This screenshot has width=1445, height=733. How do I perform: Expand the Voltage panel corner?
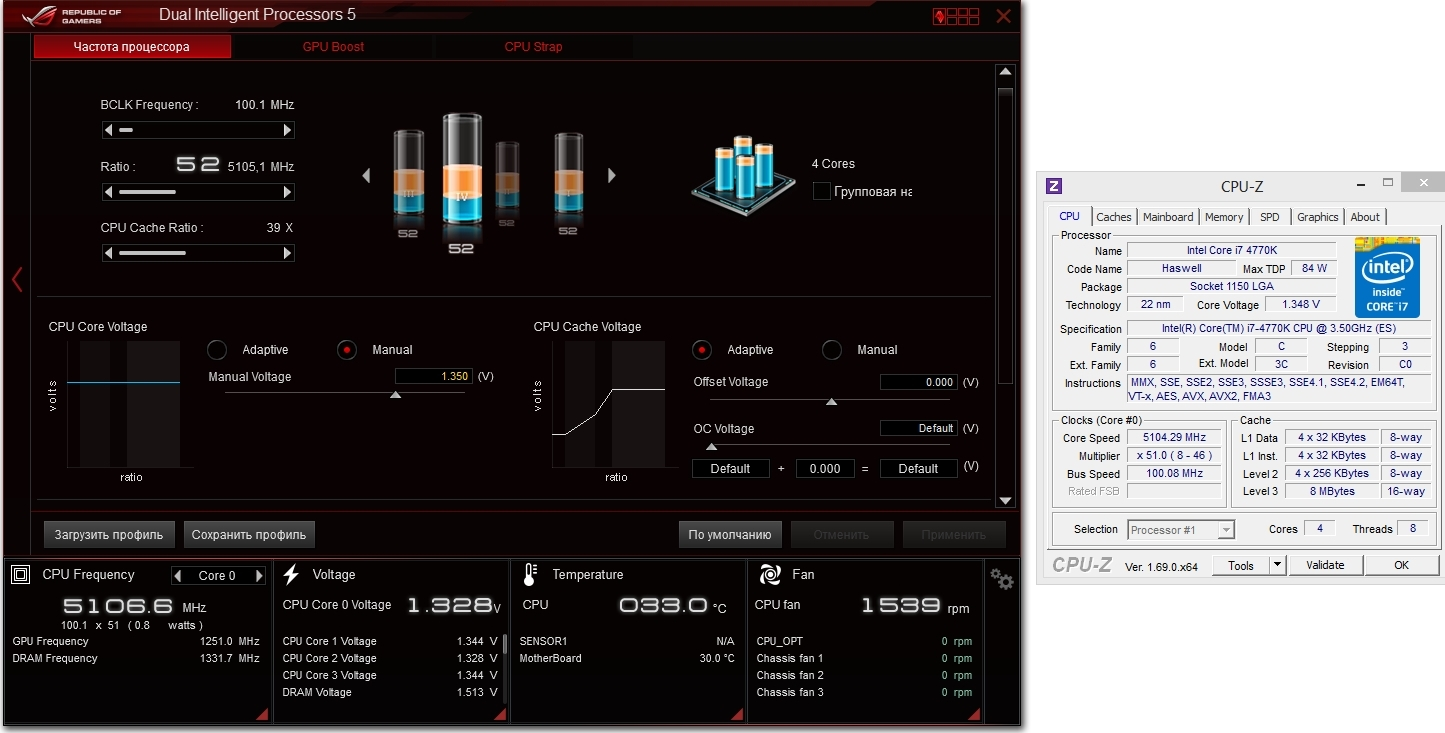coord(501,714)
